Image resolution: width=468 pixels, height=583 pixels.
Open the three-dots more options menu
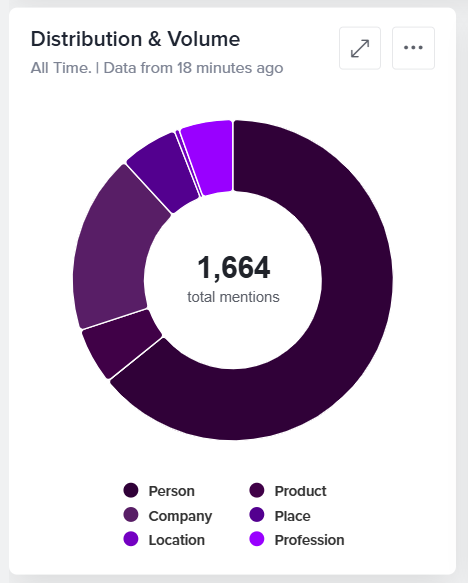413,48
